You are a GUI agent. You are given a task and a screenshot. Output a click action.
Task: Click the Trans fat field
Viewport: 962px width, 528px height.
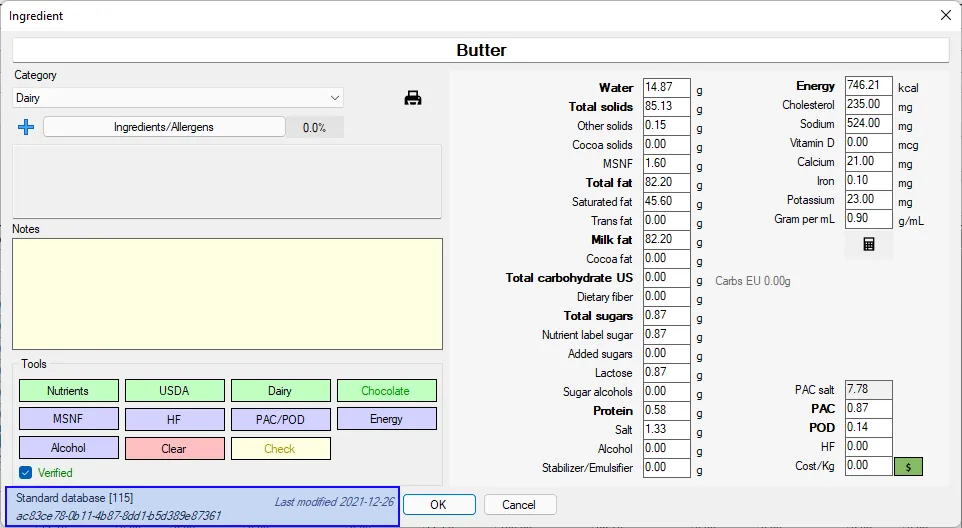coord(666,221)
